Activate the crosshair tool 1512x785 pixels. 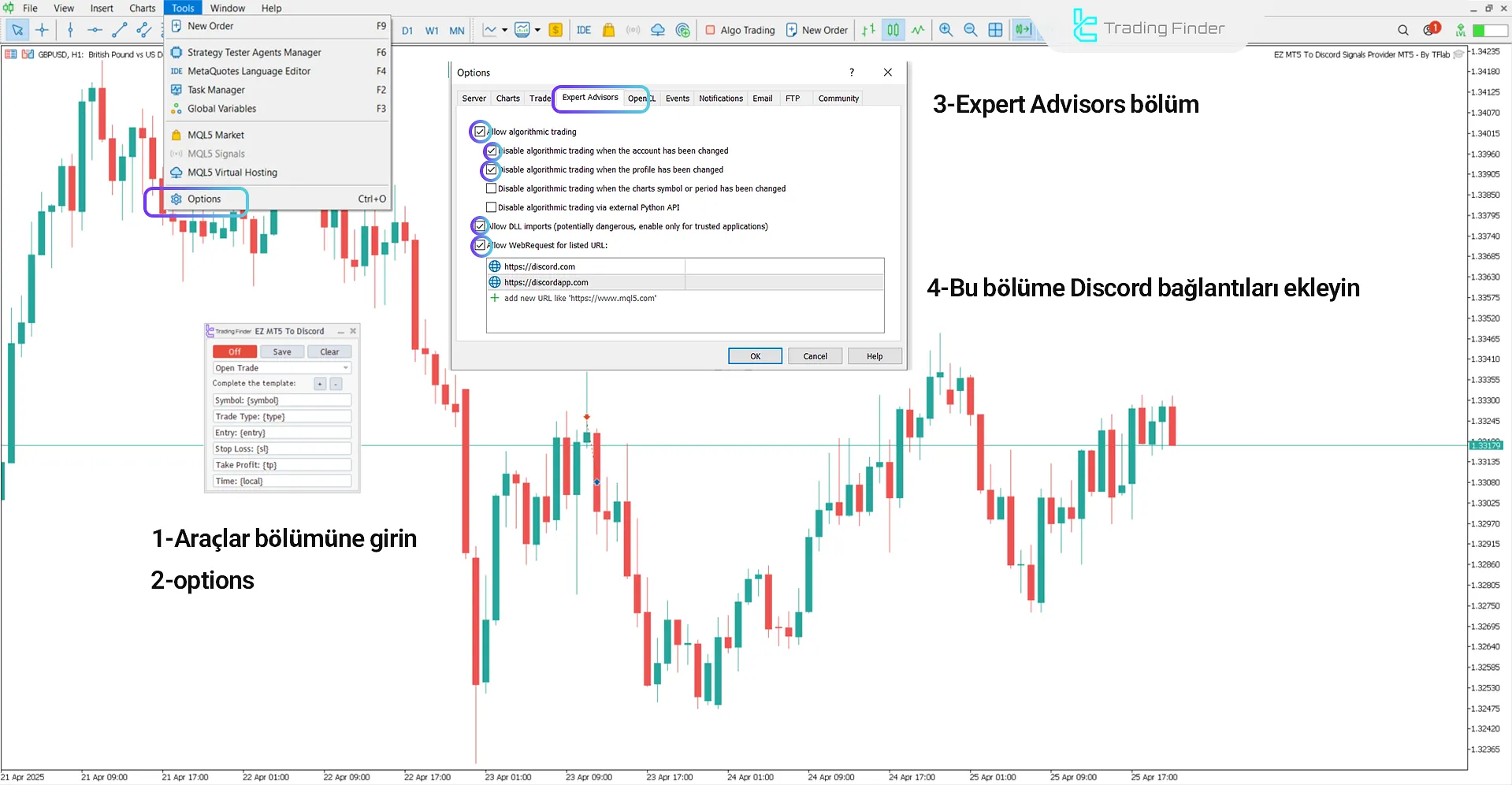[x=43, y=30]
